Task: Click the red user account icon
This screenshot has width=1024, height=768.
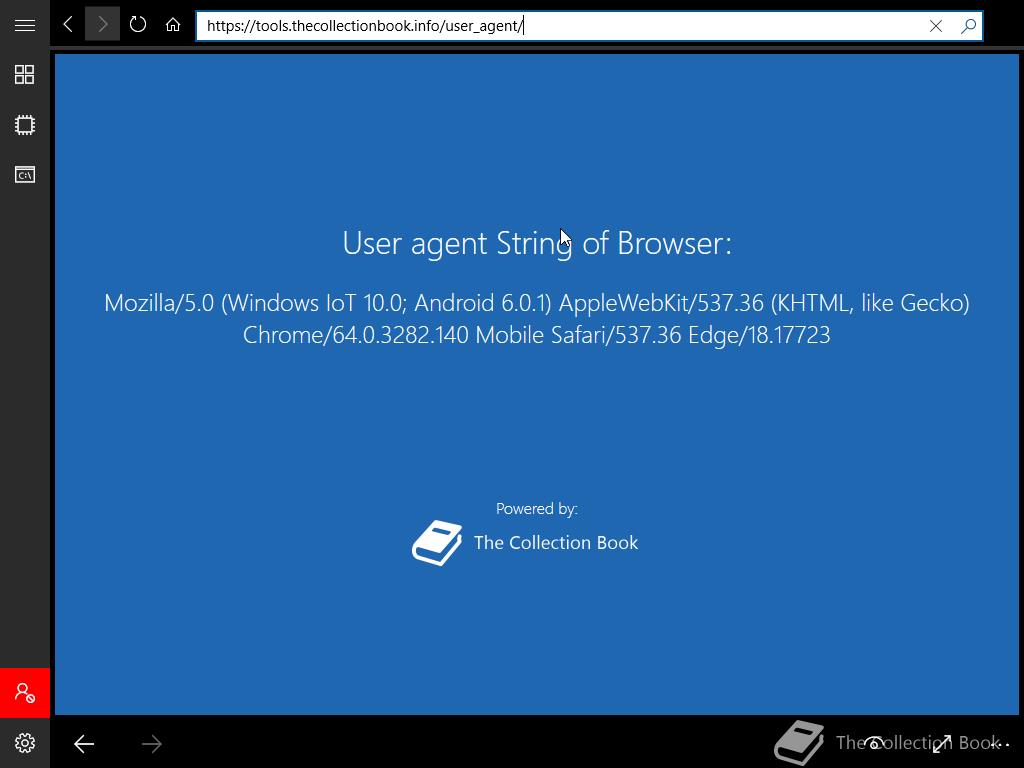Action: [25, 693]
